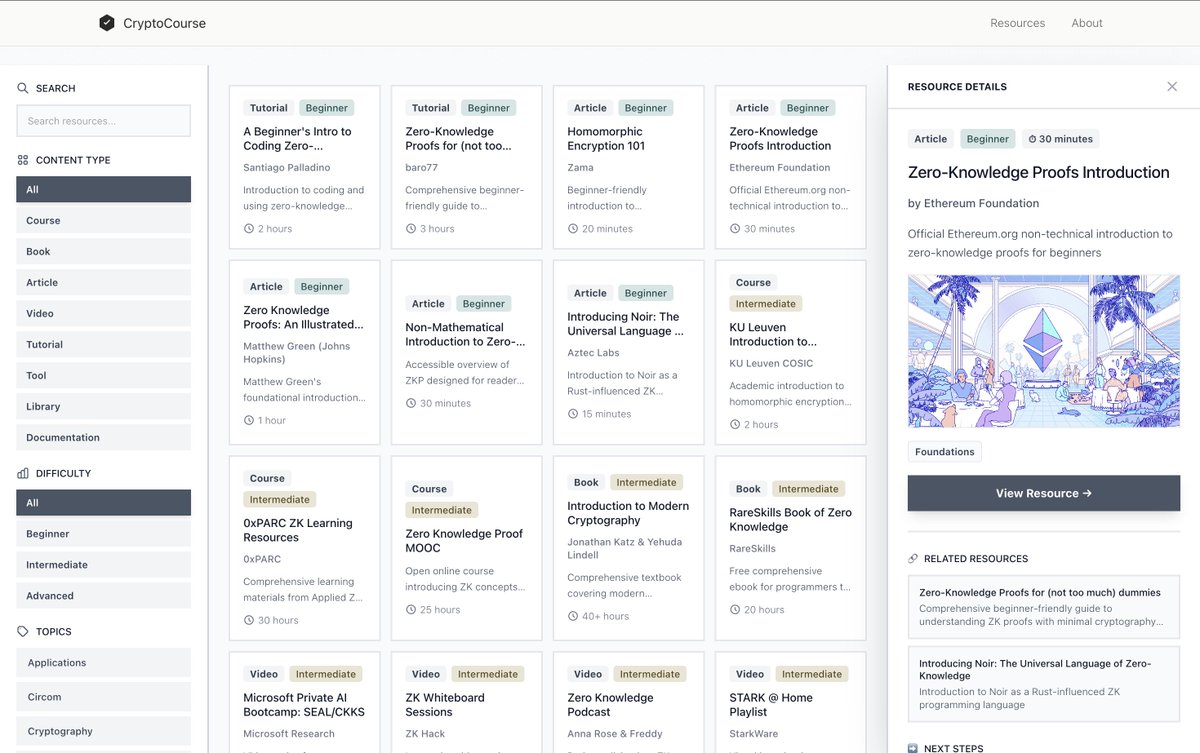Click the Article badge in details panel
Viewport: 1200px width, 753px height.
click(931, 139)
